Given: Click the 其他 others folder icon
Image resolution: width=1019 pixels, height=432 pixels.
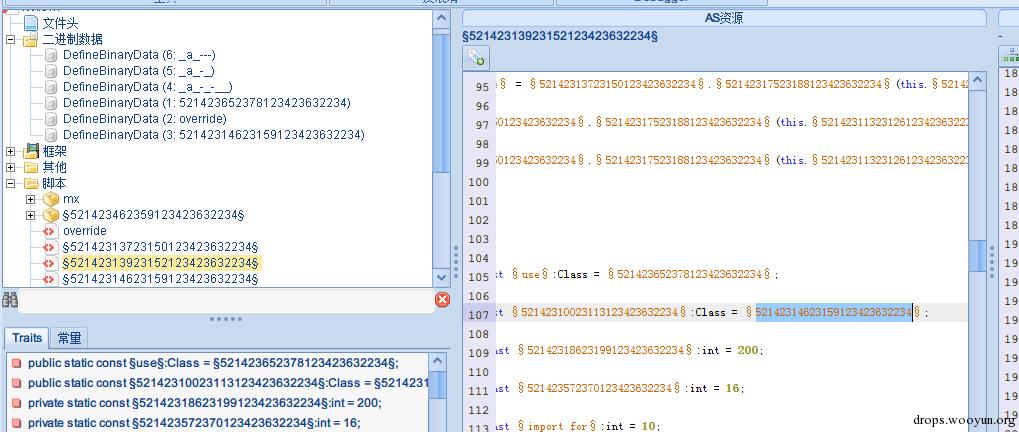Looking at the screenshot, I should pyautogui.click(x=31, y=168).
